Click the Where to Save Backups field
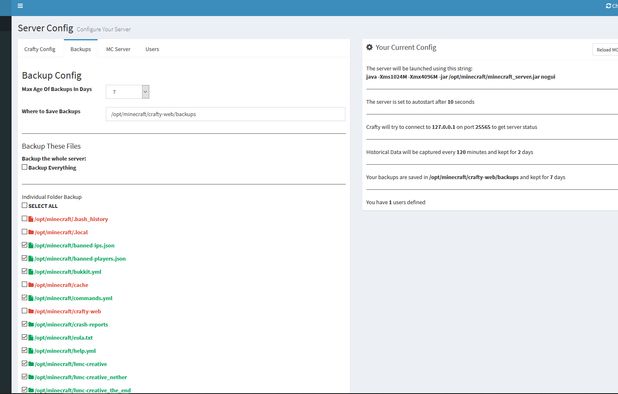 pyautogui.click(x=225, y=114)
